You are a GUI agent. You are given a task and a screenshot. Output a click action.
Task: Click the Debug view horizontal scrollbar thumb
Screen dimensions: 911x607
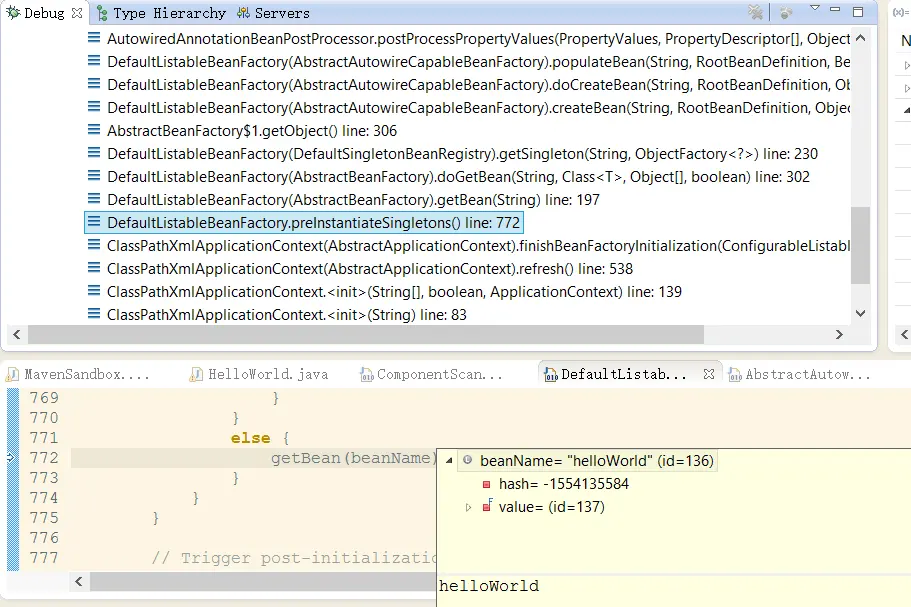pyautogui.click(x=365, y=335)
